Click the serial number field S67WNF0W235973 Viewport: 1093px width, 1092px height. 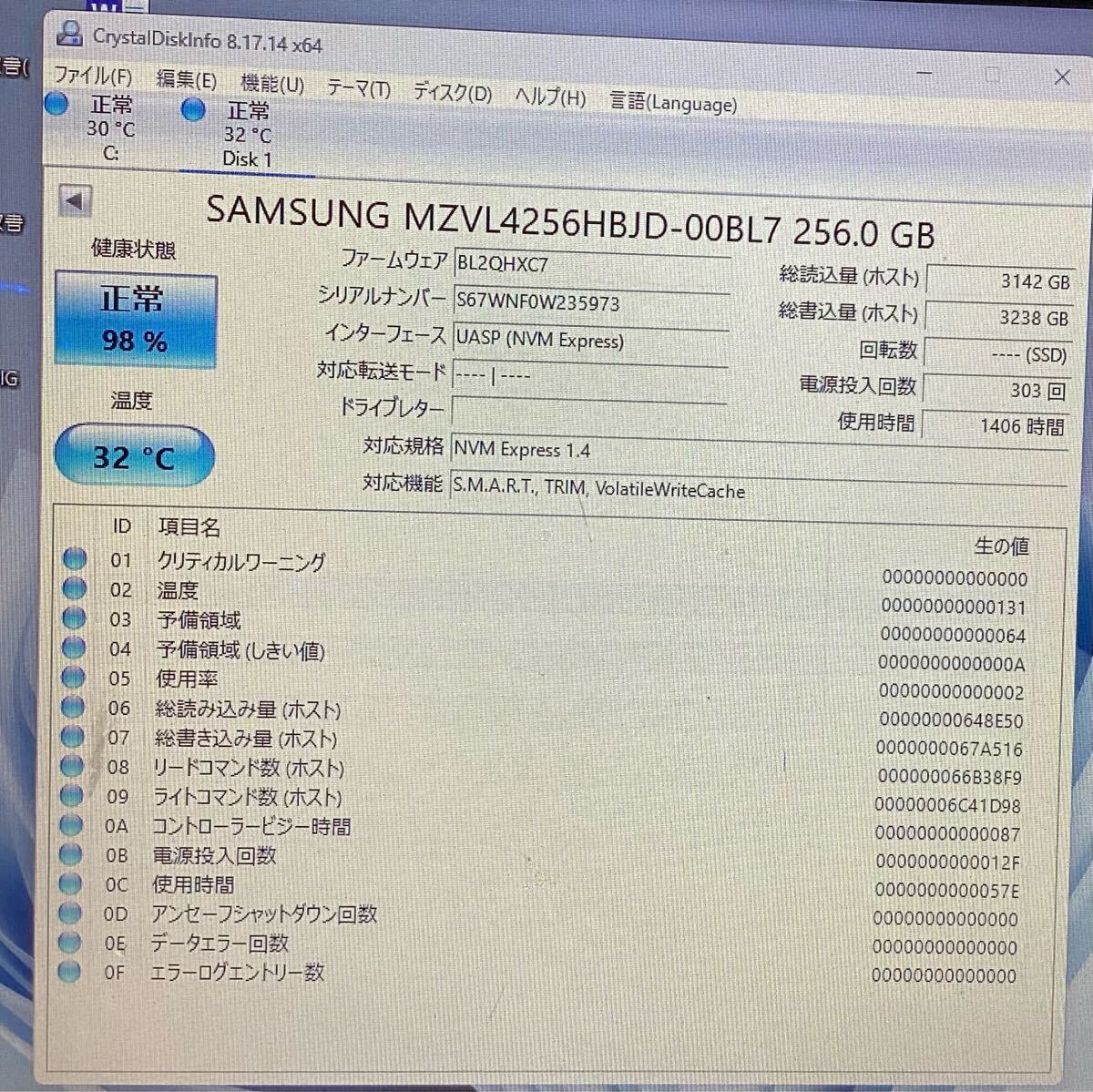click(x=591, y=301)
